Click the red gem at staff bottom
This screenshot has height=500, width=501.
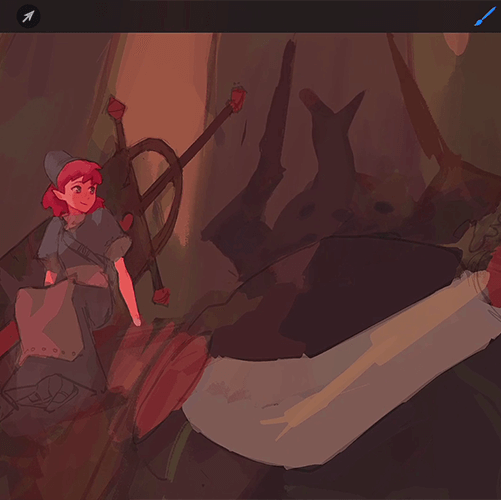click(162, 296)
